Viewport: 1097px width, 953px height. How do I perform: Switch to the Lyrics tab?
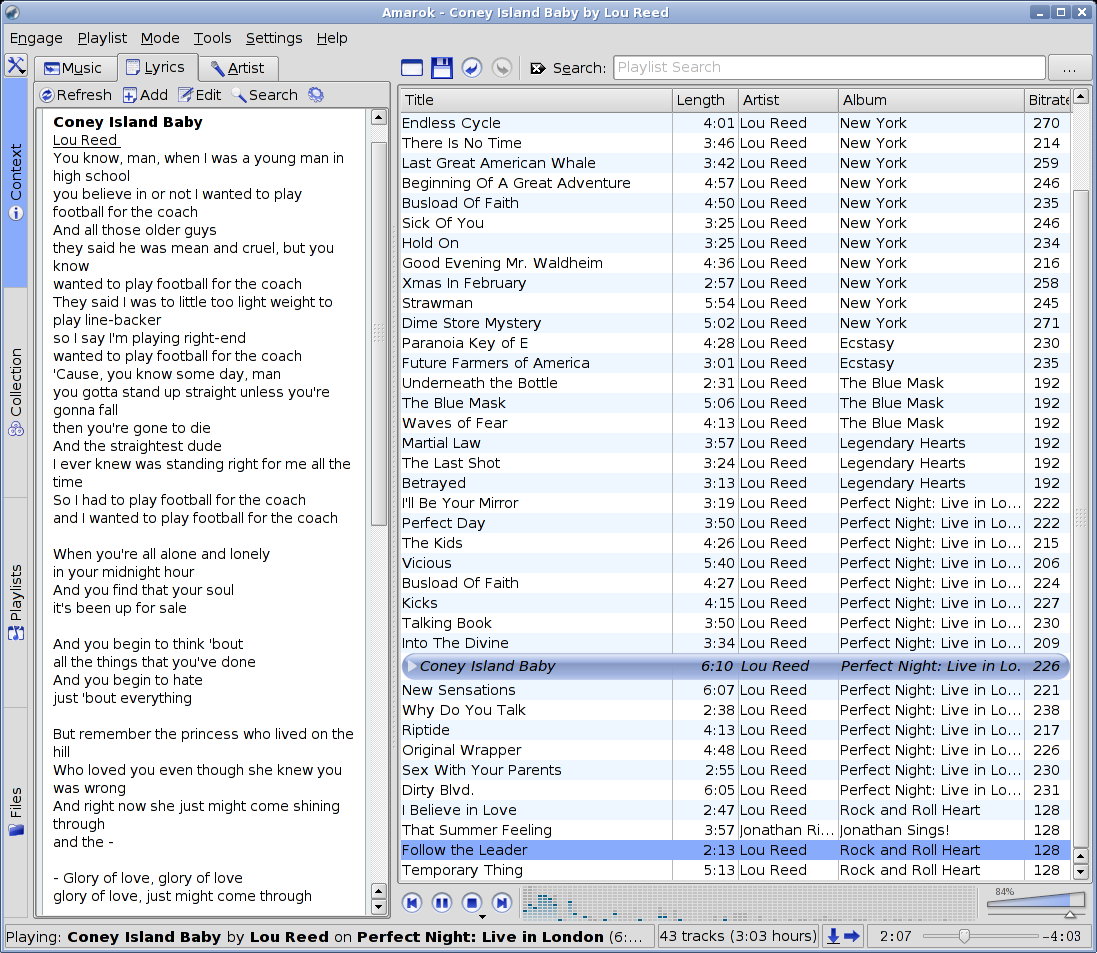point(157,67)
